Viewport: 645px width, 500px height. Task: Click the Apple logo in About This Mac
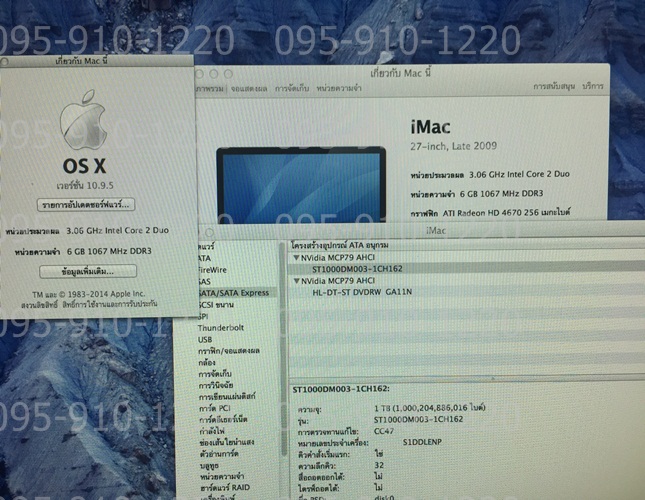pos(83,120)
